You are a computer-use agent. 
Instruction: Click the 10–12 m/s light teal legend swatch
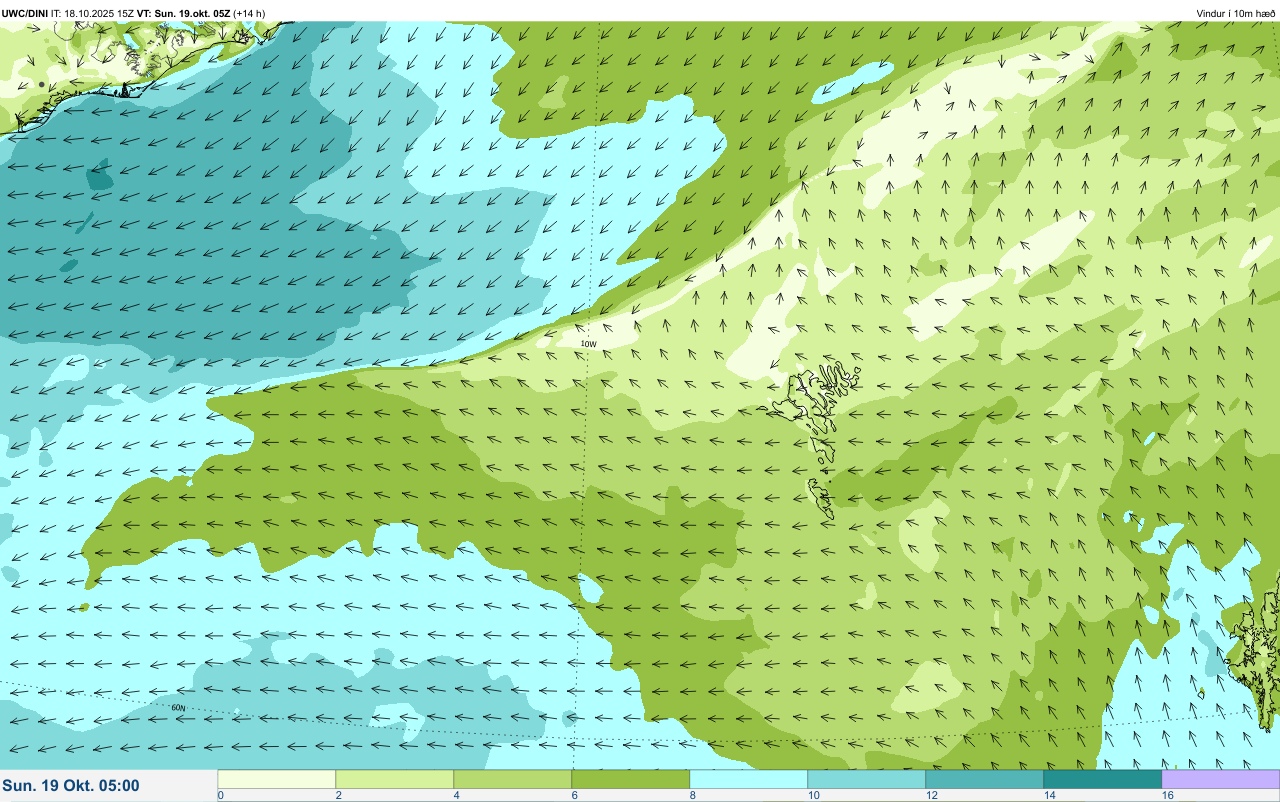coord(867,779)
